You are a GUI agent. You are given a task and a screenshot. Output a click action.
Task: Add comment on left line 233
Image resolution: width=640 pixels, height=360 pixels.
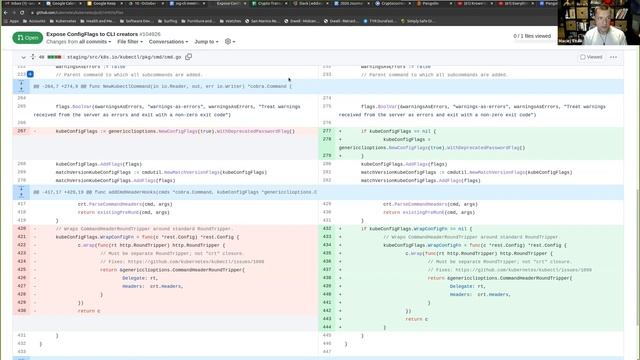30,74
